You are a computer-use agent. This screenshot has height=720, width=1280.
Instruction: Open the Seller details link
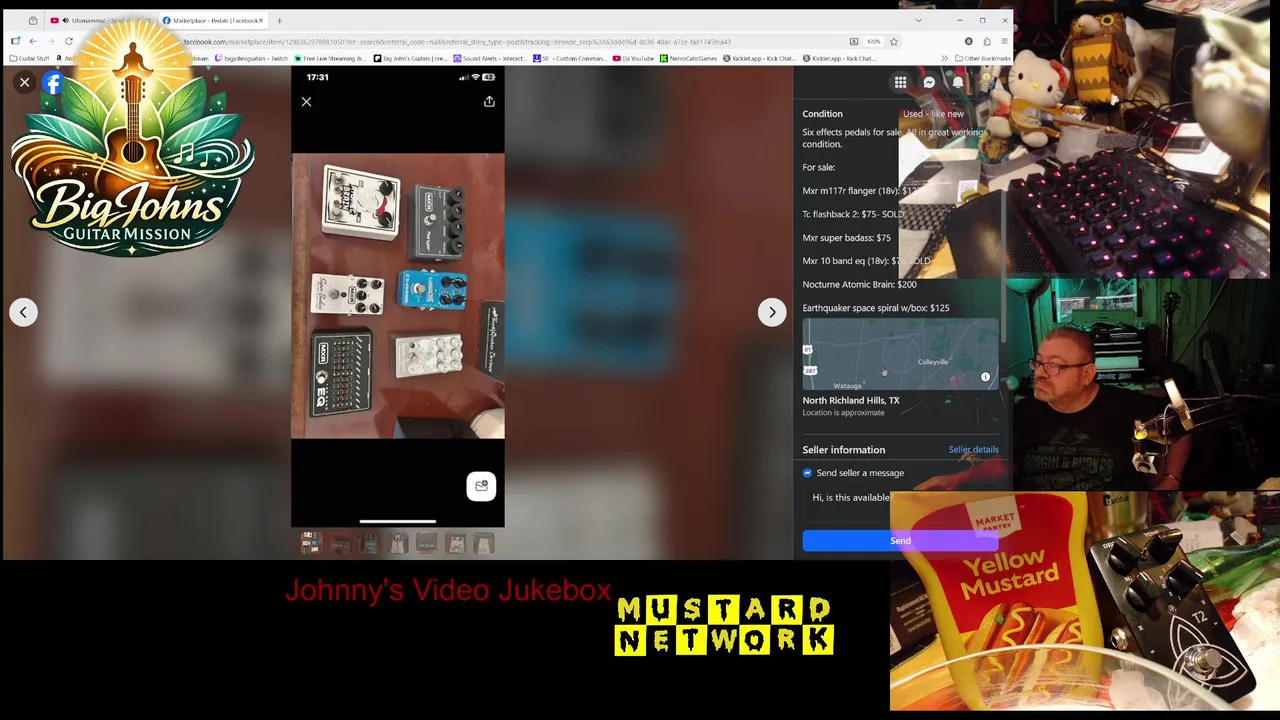[973, 450]
